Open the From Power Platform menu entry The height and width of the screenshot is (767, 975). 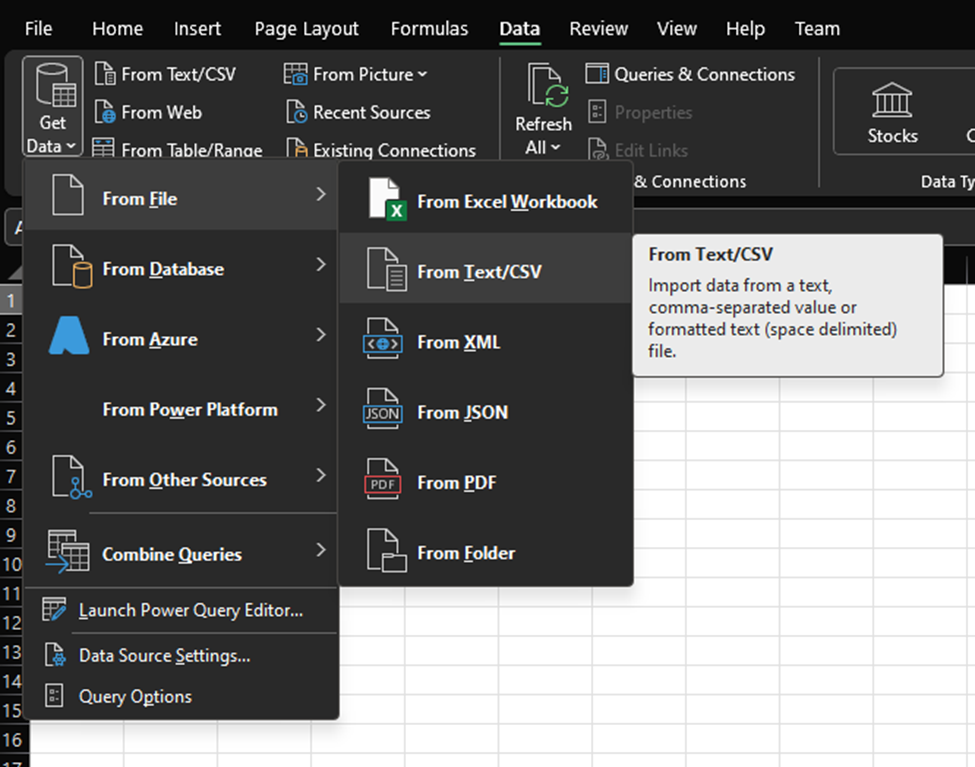pyautogui.click(x=190, y=409)
